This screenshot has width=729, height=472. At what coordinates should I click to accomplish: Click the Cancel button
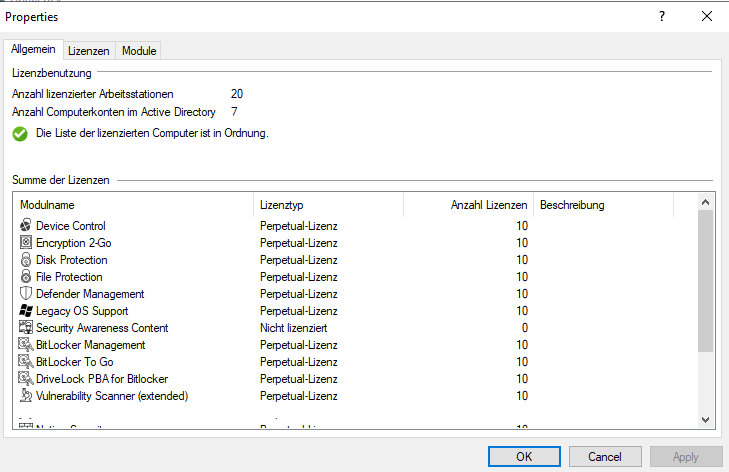(x=605, y=457)
